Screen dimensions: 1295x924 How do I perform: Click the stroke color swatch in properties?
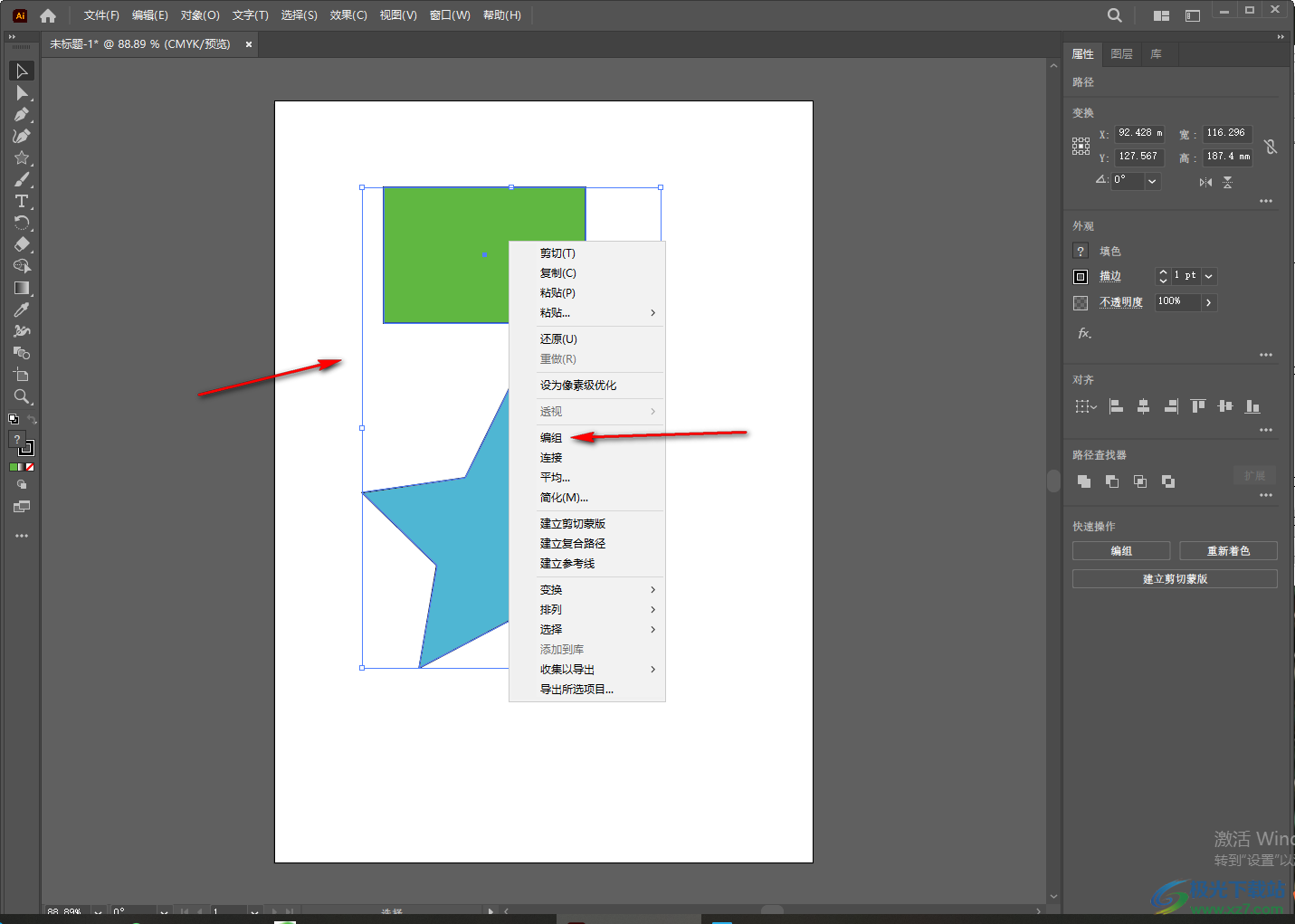[1081, 277]
